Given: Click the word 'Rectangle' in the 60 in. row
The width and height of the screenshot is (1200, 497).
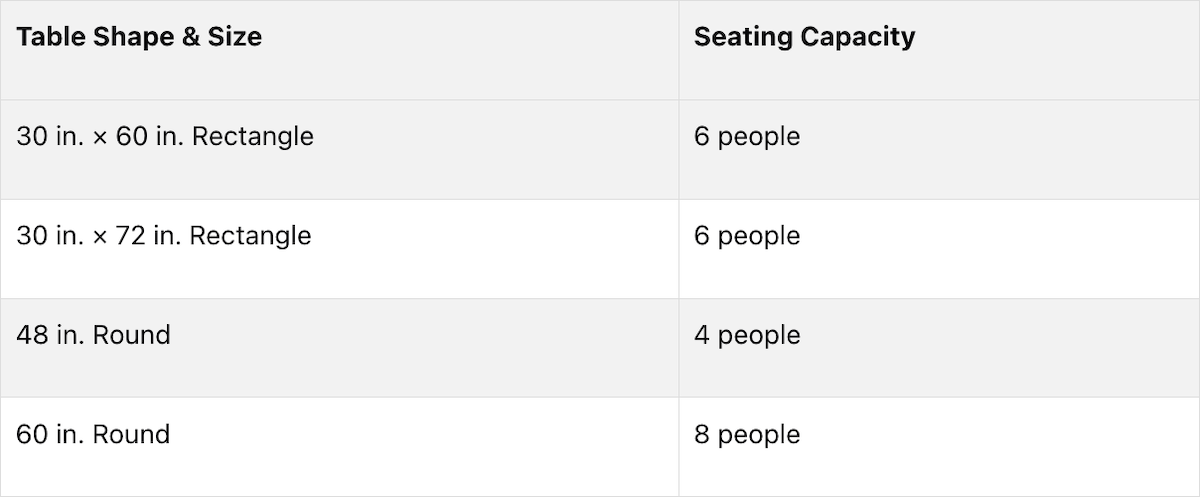Looking at the screenshot, I should [x=252, y=137].
